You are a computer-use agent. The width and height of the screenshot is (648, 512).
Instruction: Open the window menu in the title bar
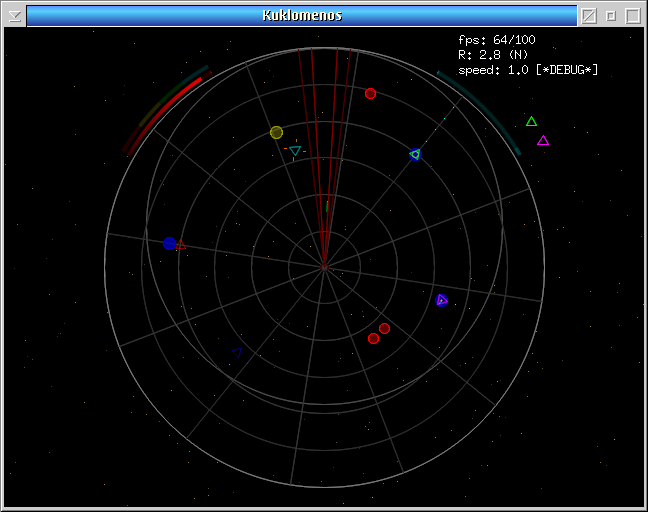coord(13,15)
